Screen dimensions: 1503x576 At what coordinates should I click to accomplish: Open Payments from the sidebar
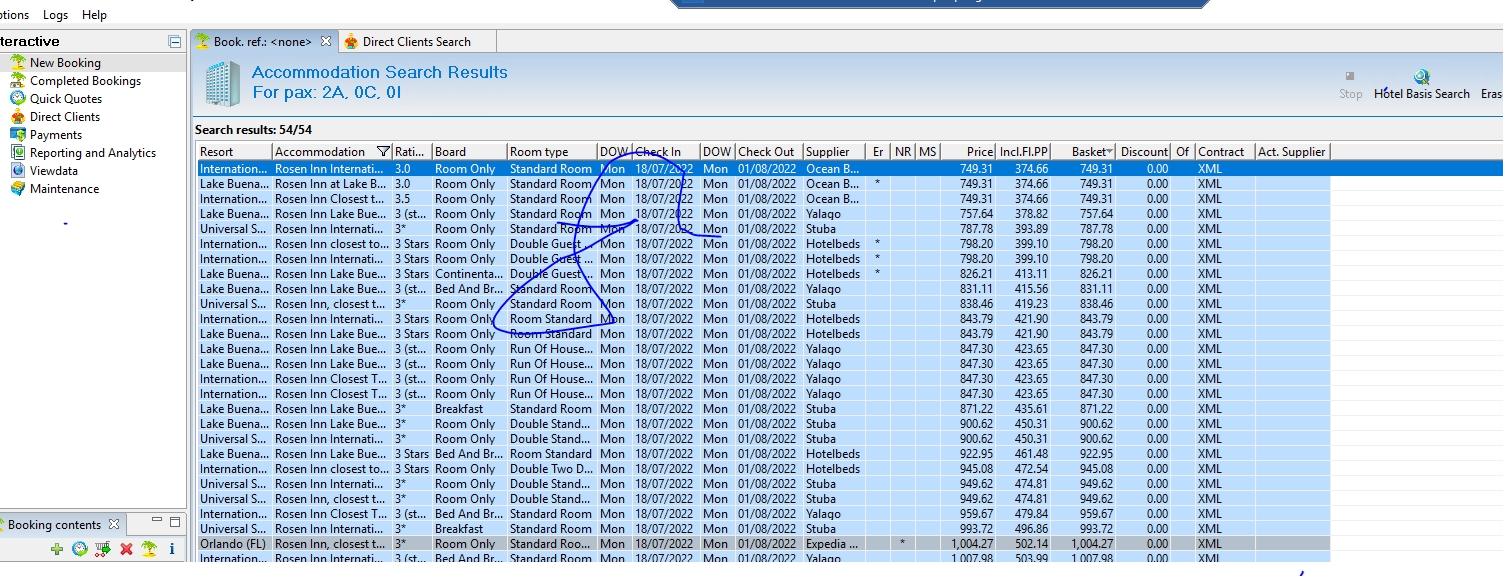point(56,135)
